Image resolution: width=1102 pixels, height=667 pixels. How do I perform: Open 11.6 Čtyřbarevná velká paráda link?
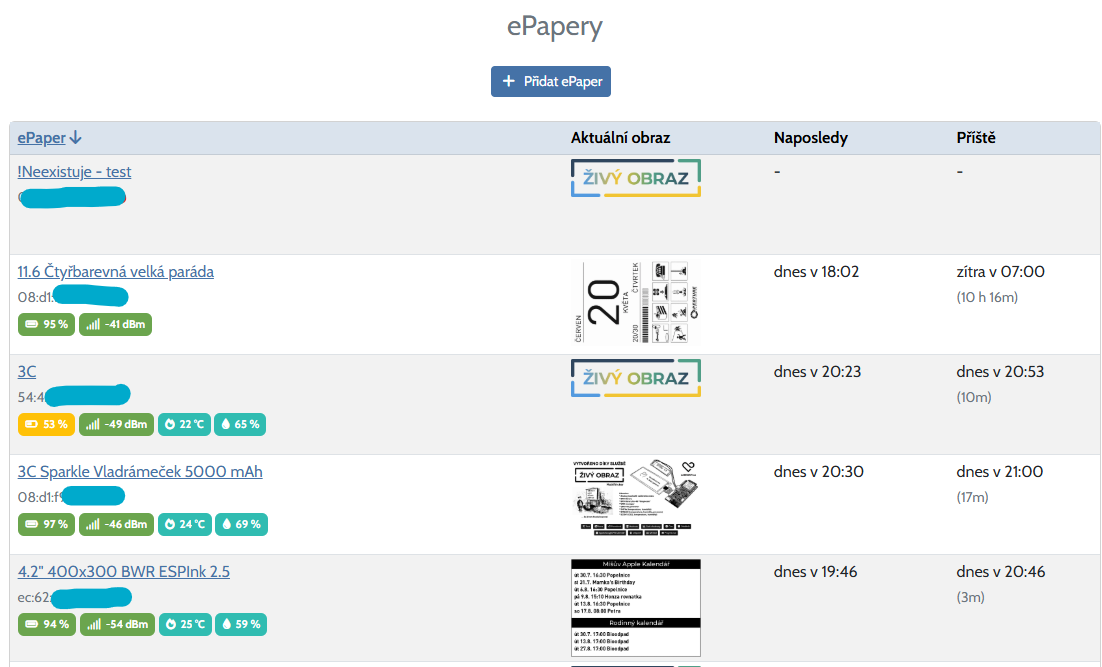(x=115, y=272)
